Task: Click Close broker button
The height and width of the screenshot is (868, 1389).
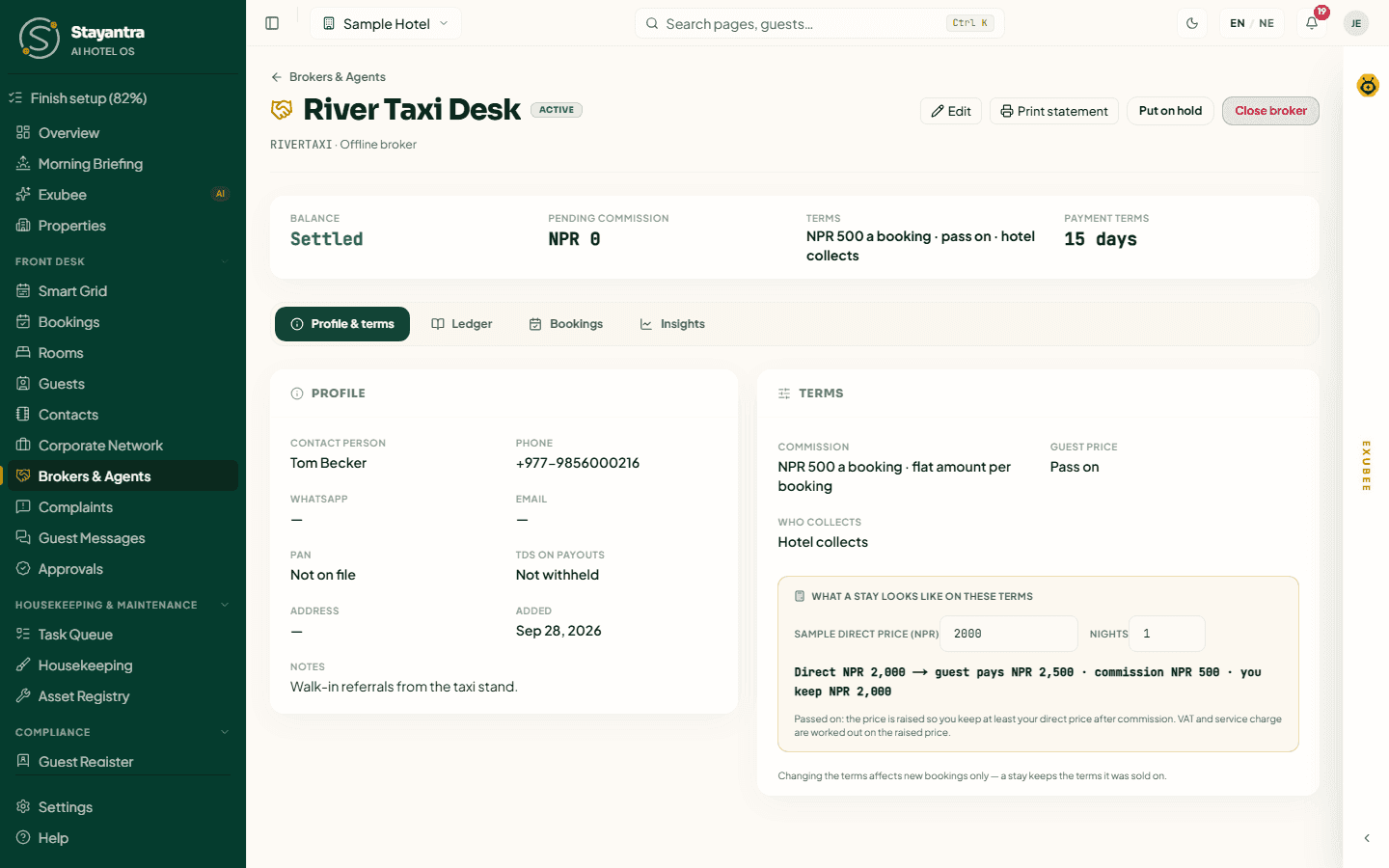Action: pyautogui.click(x=1270, y=111)
